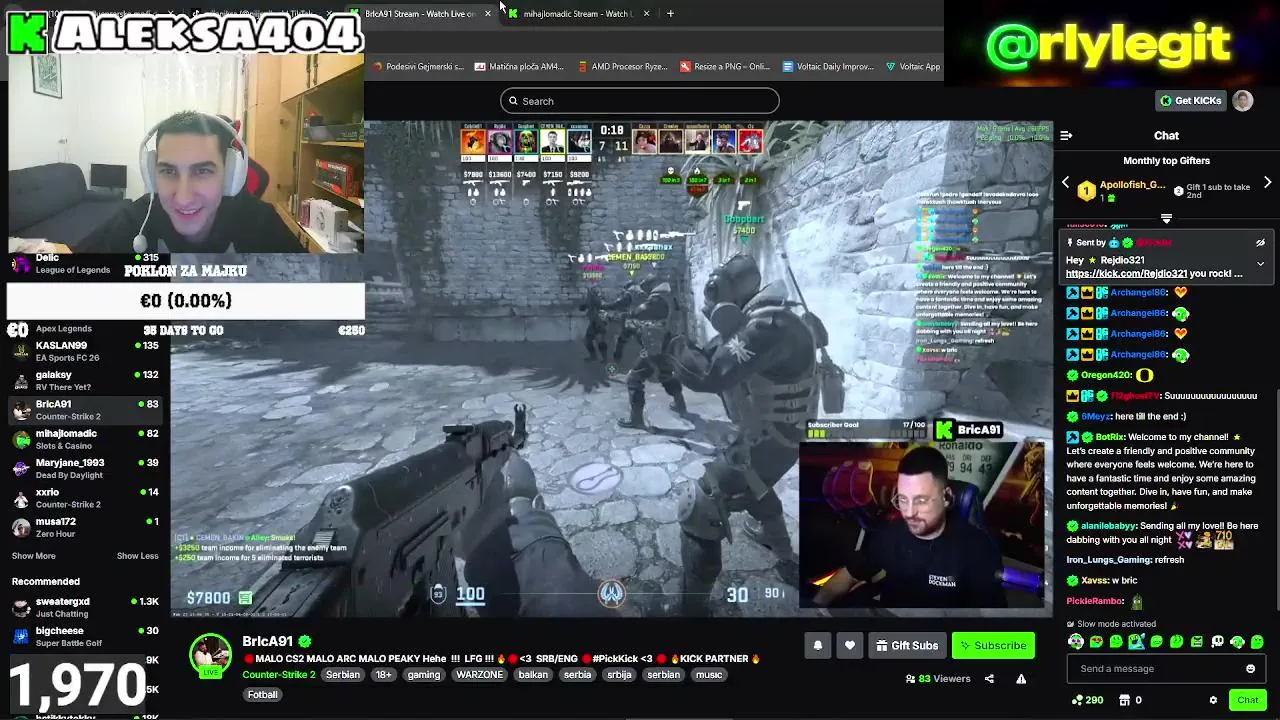The height and width of the screenshot is (720, 1280).
Task: Open Resize a PNG bookmark
Action: click(x=725, y=67)
